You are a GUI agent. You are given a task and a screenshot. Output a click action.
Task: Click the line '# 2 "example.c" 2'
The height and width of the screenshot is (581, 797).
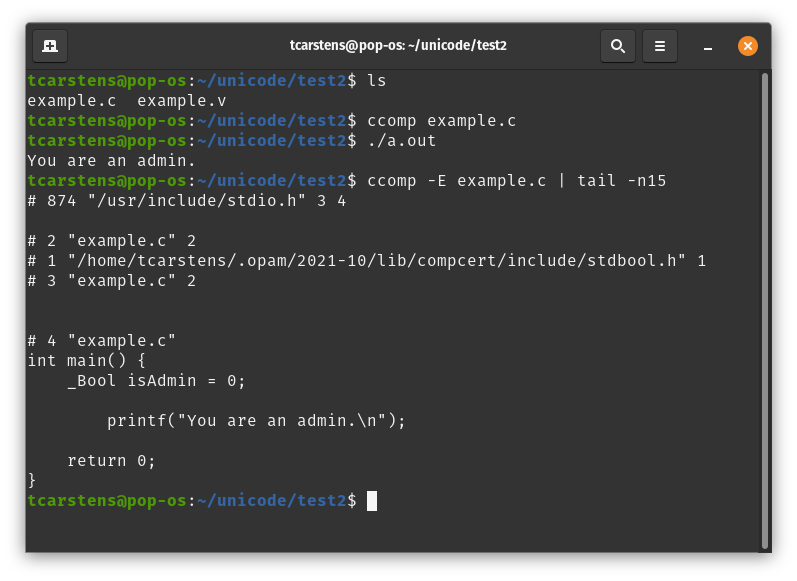112,241
